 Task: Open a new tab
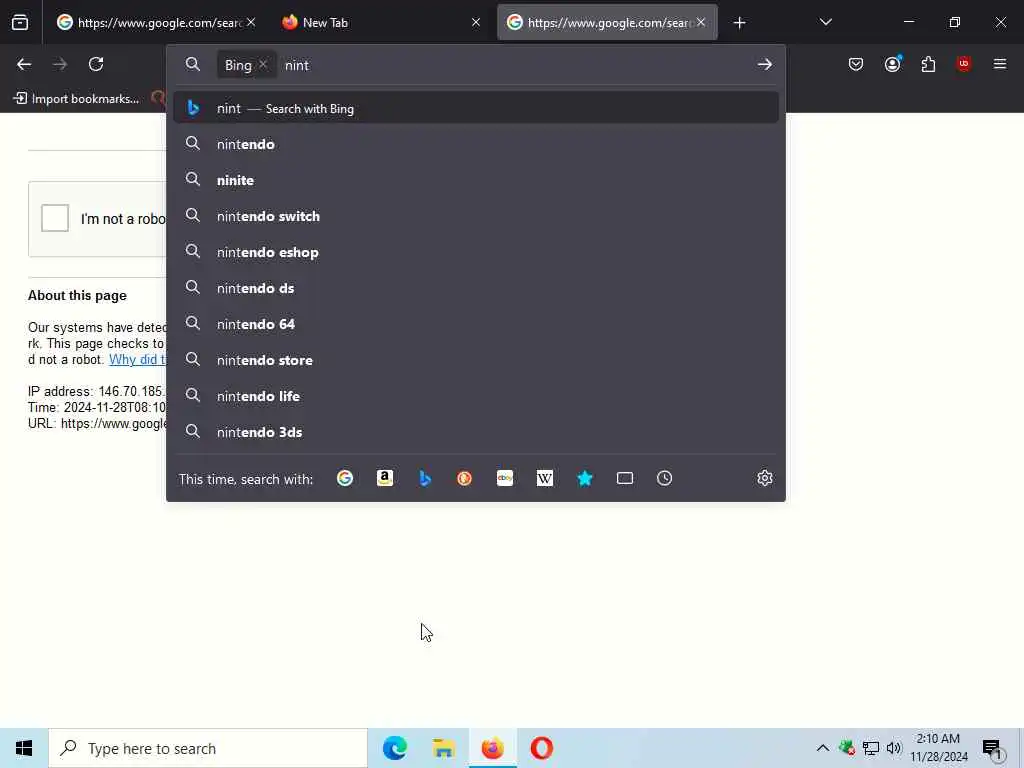coord(739,23)
